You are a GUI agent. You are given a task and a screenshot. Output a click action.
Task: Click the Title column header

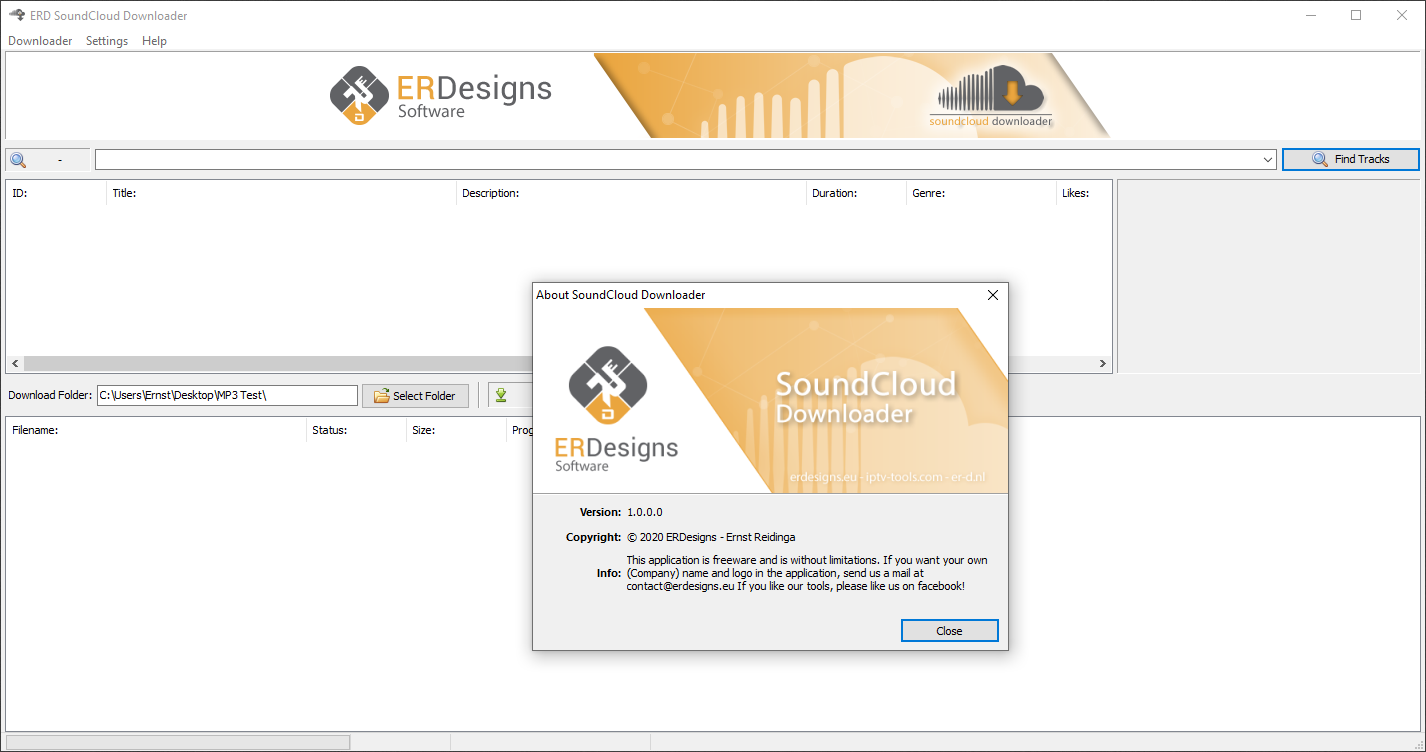click(x=281, y=193)
